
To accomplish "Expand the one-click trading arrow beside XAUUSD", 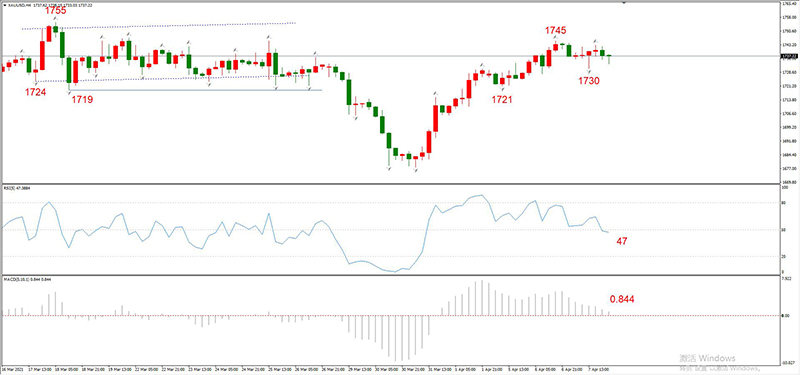I will tap(5, 5).
